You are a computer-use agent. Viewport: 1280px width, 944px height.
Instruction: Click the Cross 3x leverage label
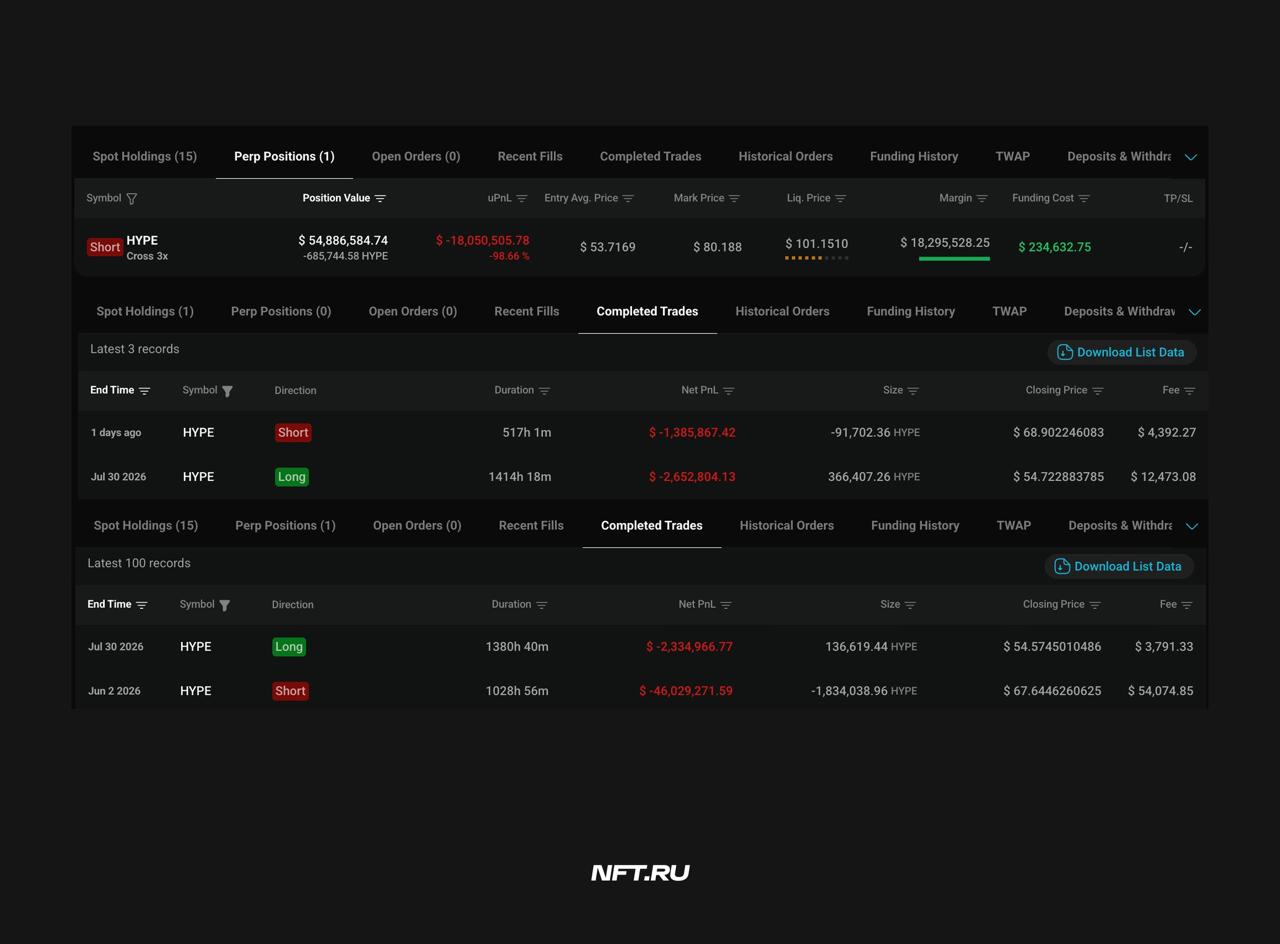coord(147,256)
